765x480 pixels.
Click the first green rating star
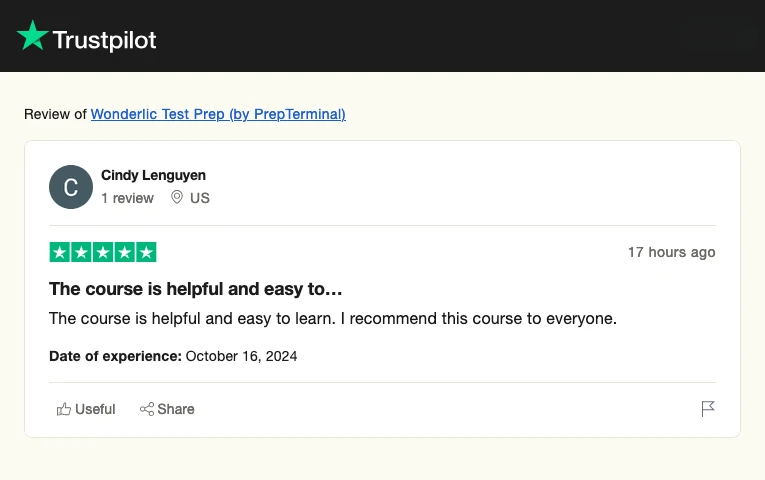(59, 252)
